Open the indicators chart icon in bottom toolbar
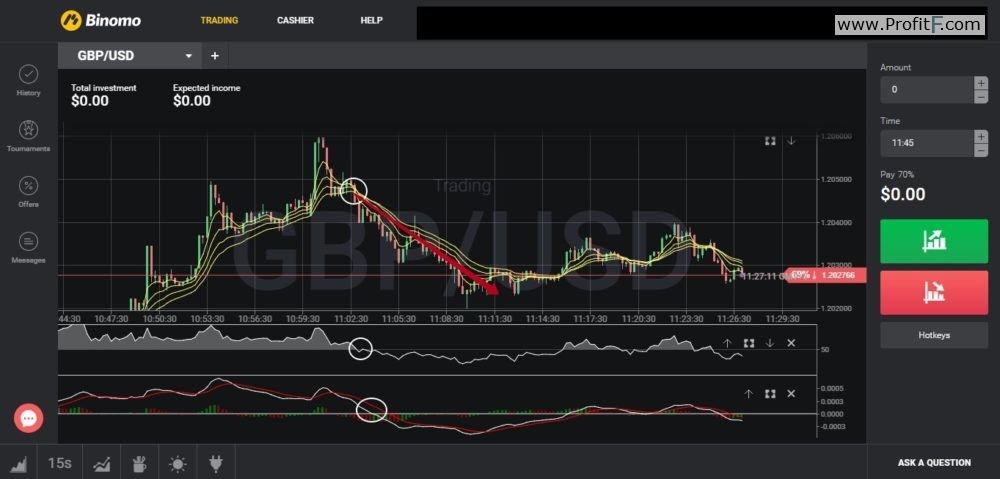Viewport: 1000px width, 479px height. [101, 463]
